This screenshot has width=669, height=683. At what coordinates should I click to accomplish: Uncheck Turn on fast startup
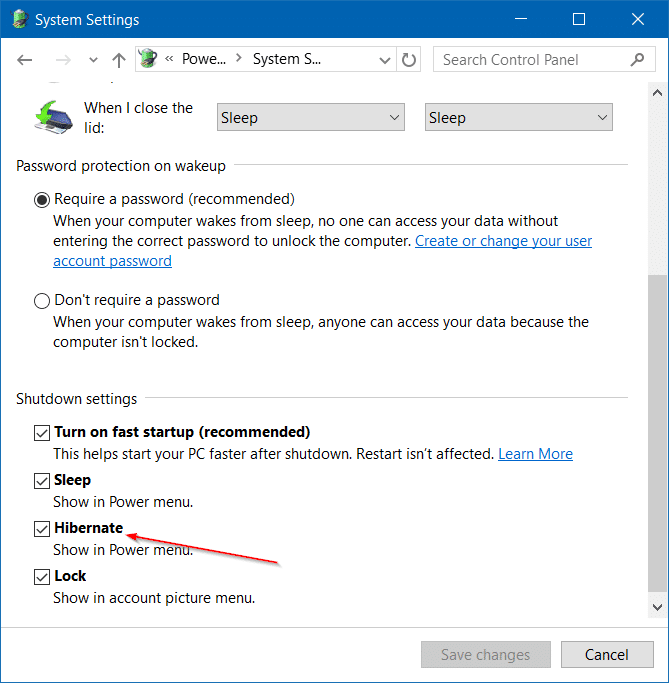point(42,433)
